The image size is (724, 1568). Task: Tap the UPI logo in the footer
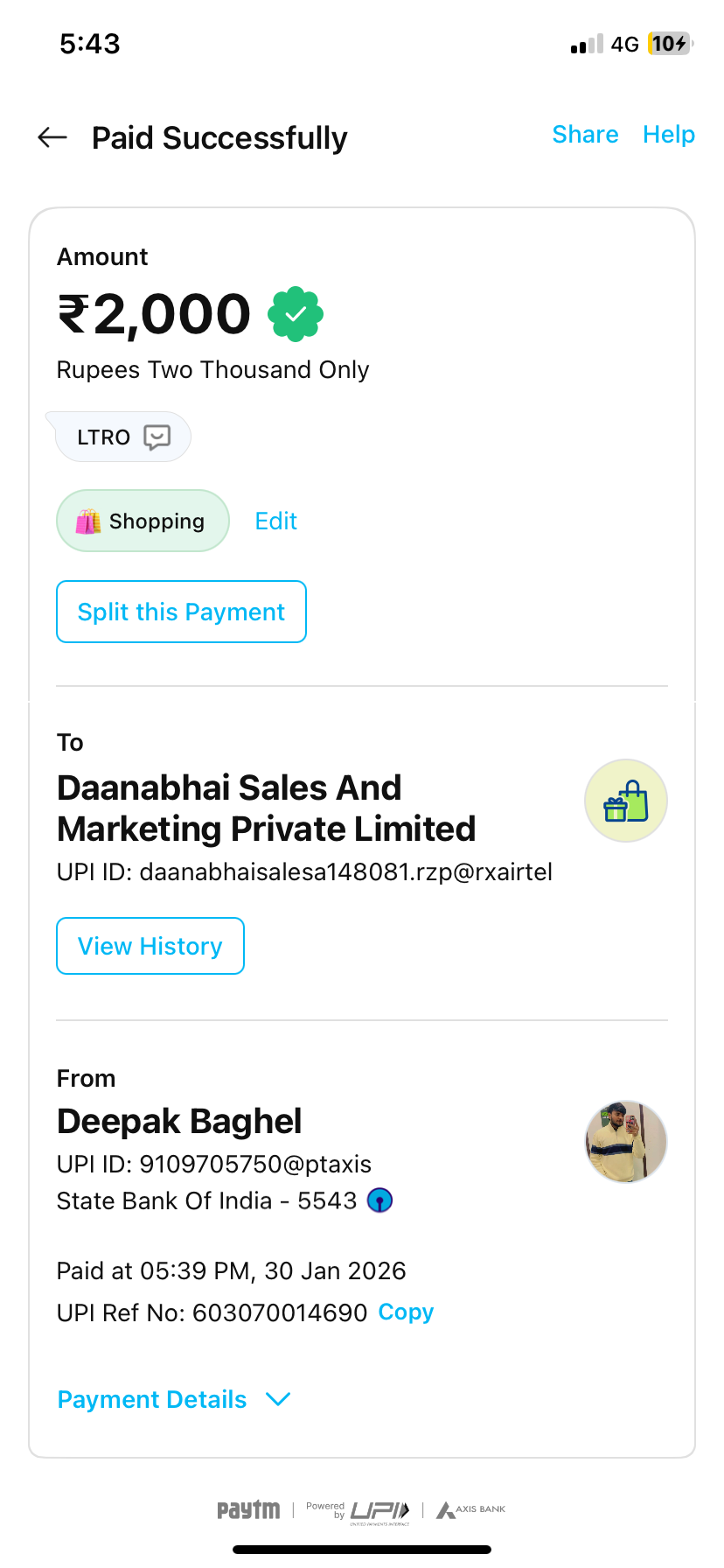[379, 1510]
